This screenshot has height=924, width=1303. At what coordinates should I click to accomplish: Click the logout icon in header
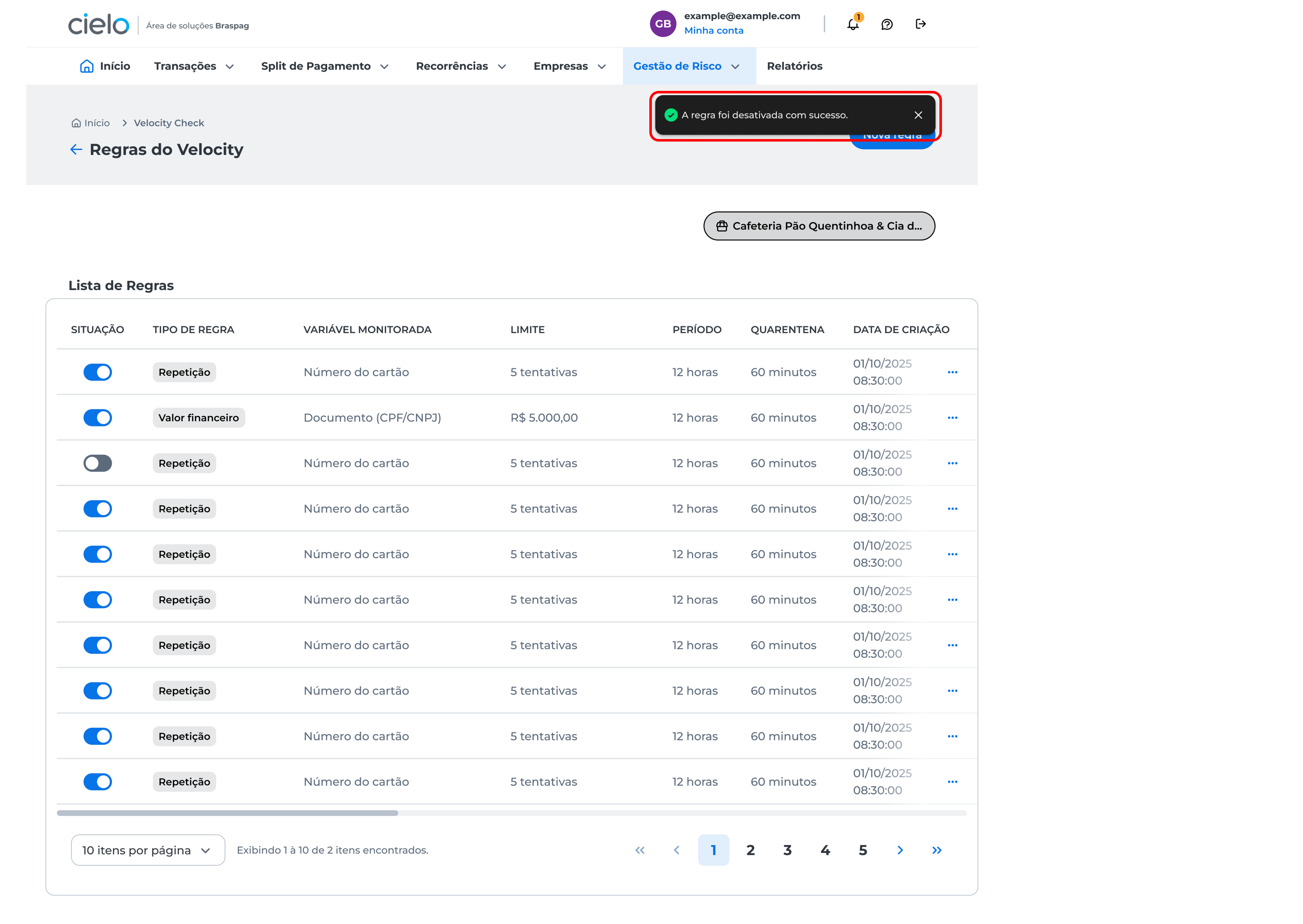pyautogui.click(x=921, y=24)
